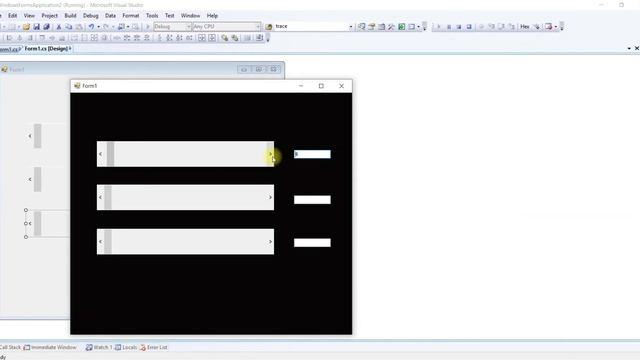Click the Save All toolbar icon
This screenshot has width=640, height=360.
tap(46, 27)
